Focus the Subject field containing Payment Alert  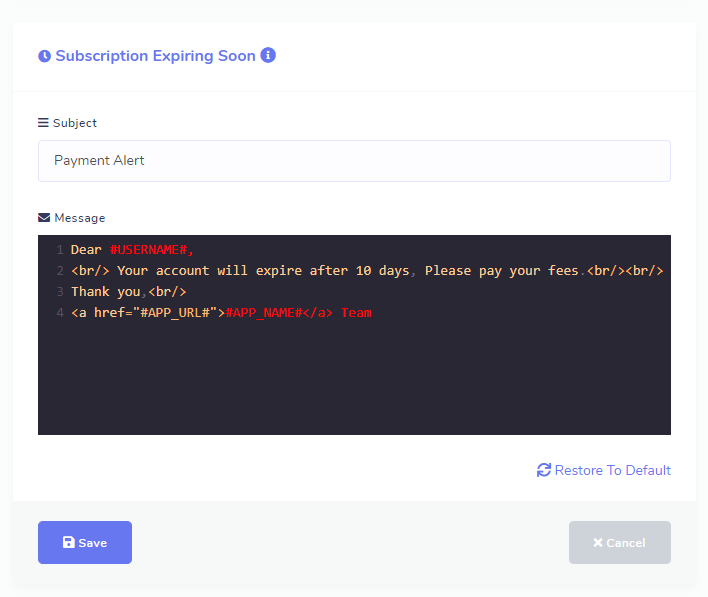(354, 161)
